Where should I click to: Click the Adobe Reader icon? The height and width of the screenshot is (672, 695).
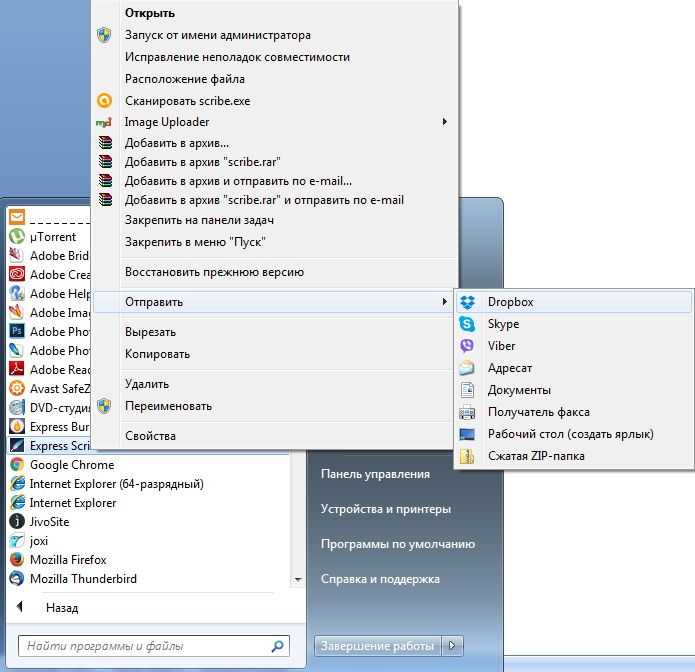coord(17,369)
